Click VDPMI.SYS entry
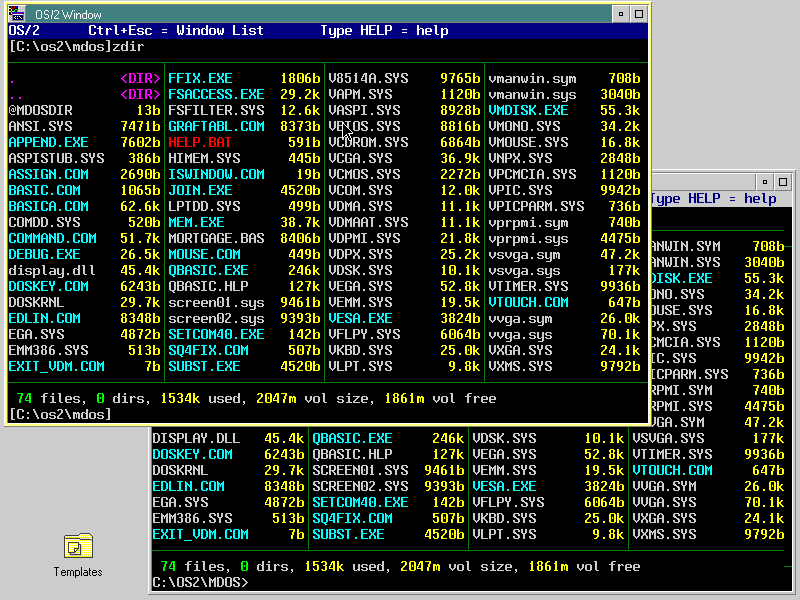Screen dimensions: 800x600 pyautogui.click(x=364, y=238)
